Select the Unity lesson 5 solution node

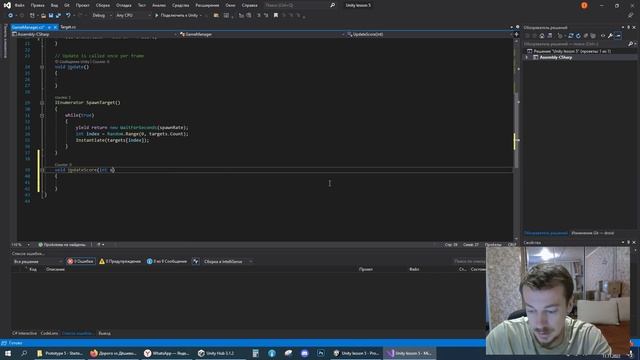pos(571,51)
